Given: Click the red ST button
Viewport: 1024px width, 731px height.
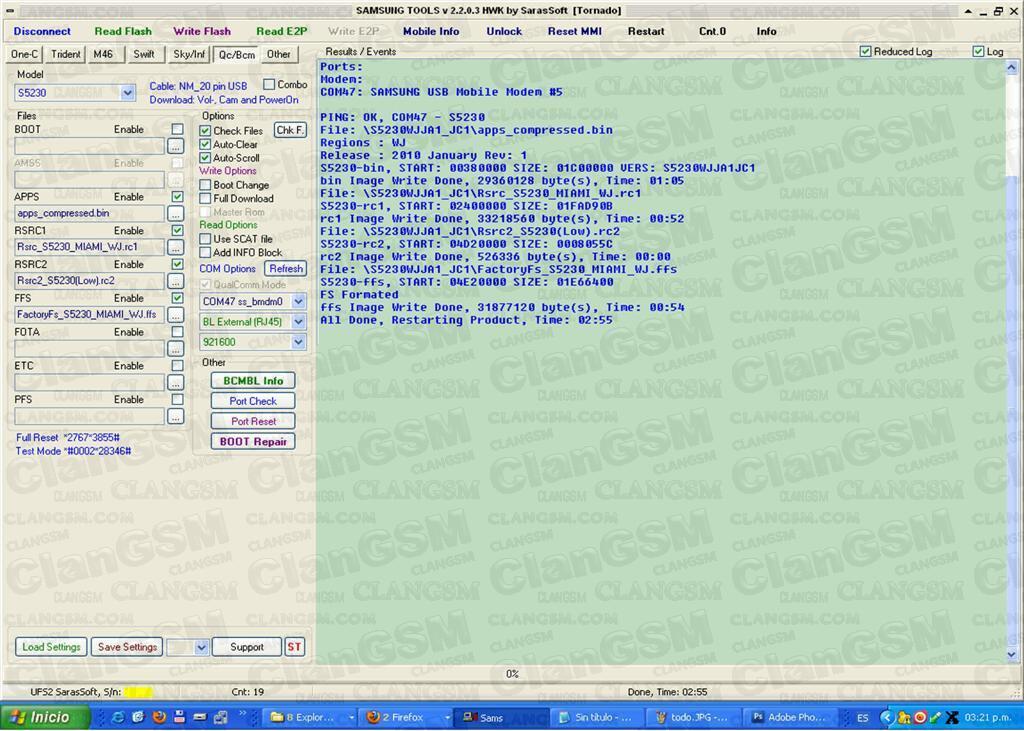Looking at the screenshot, I should [295, 647].
